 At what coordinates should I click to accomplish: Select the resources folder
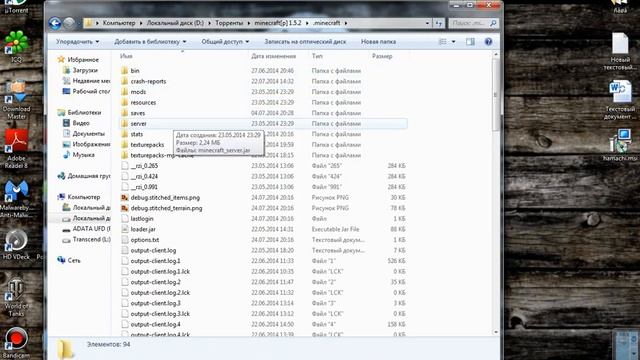point(143,102)
